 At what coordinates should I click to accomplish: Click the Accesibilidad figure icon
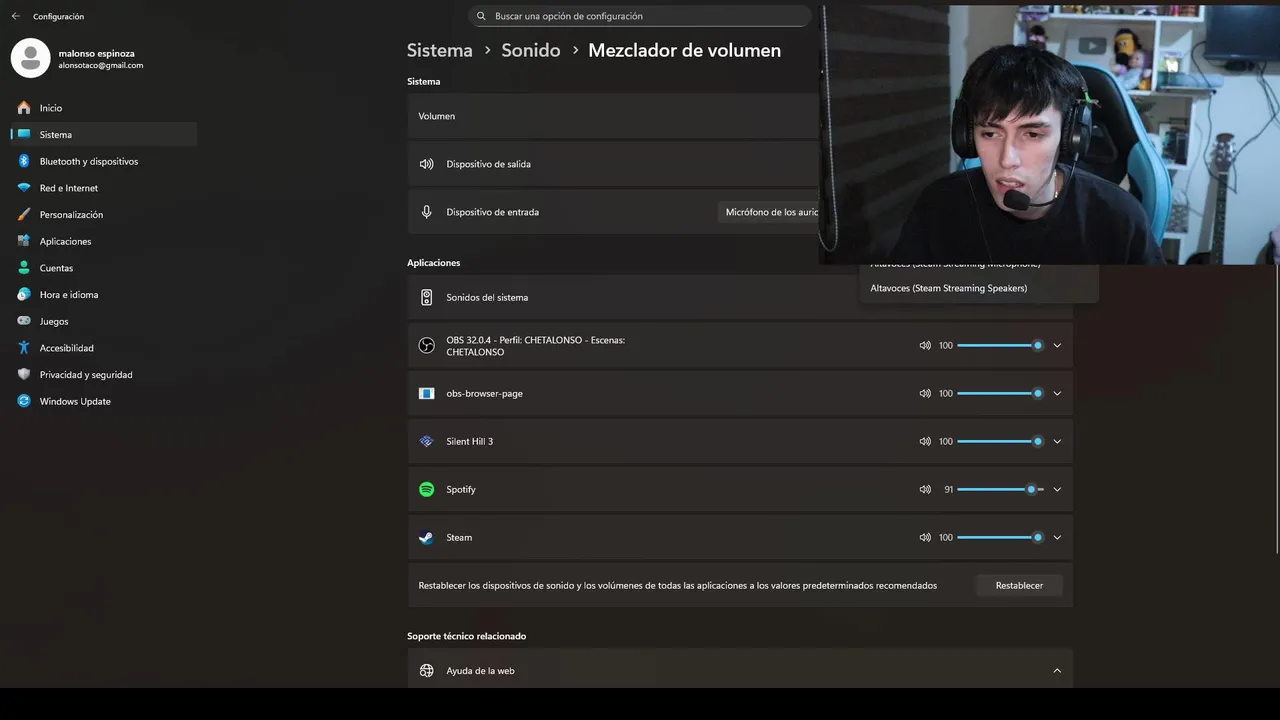click(24, 348)
